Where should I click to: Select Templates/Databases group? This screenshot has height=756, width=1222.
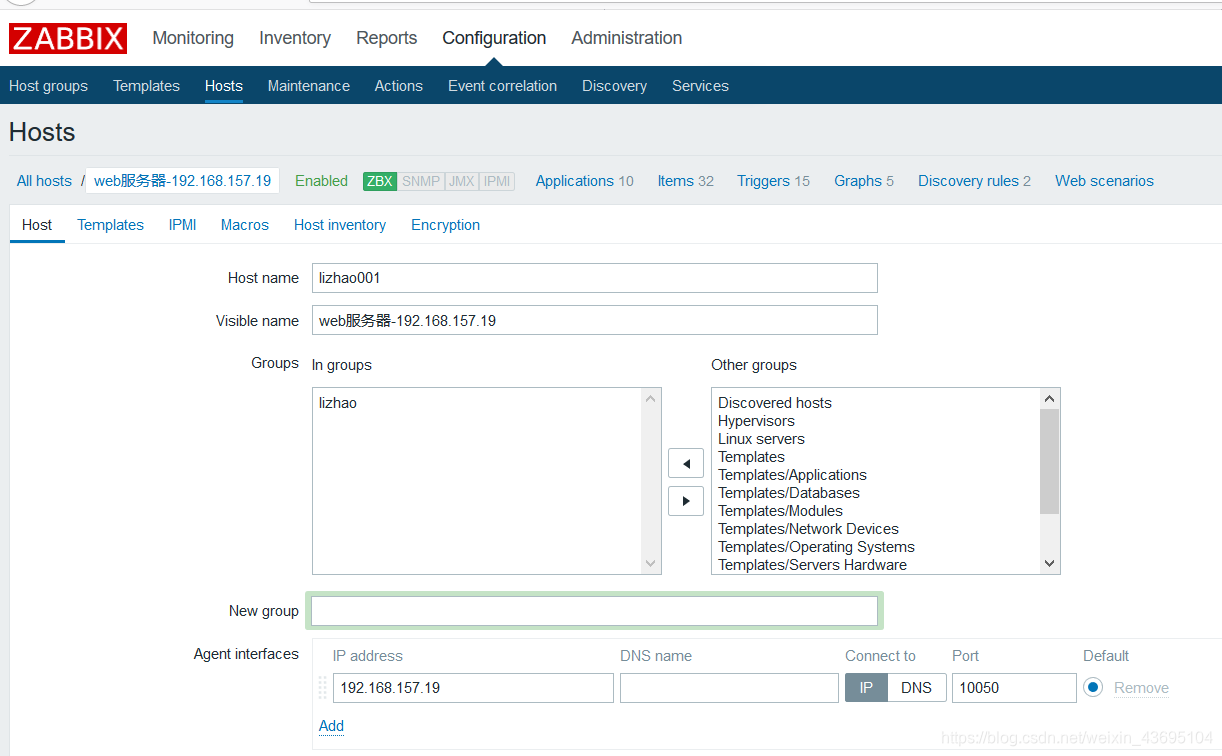click(789, 493)
